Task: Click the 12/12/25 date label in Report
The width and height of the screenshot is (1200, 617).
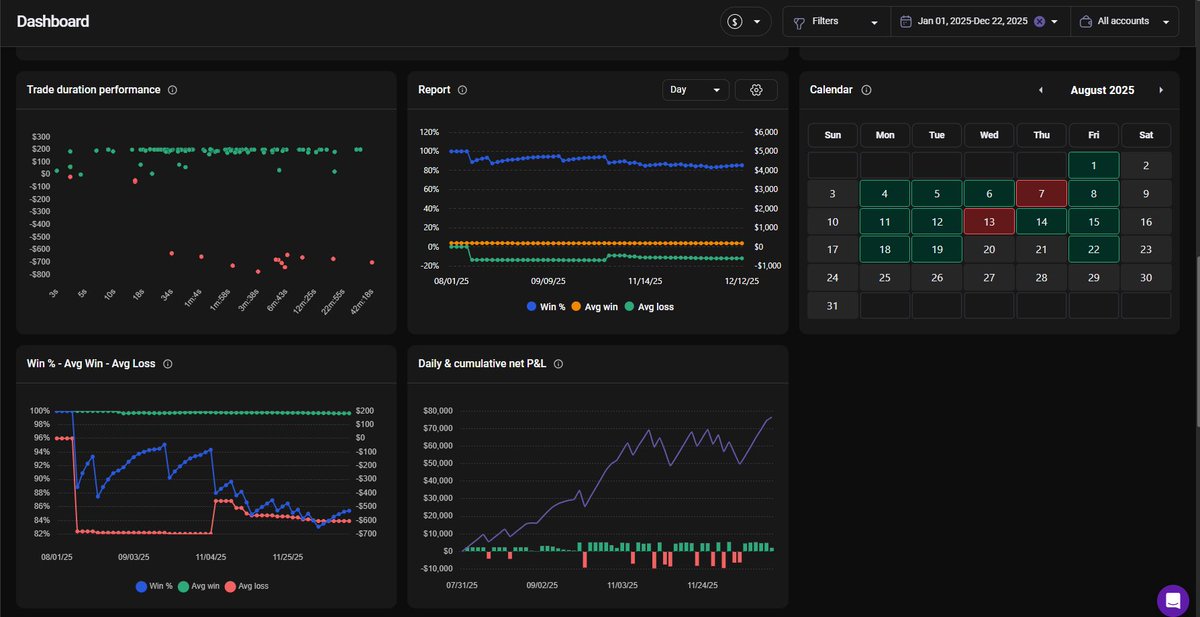Action: [x=742, y=282]
